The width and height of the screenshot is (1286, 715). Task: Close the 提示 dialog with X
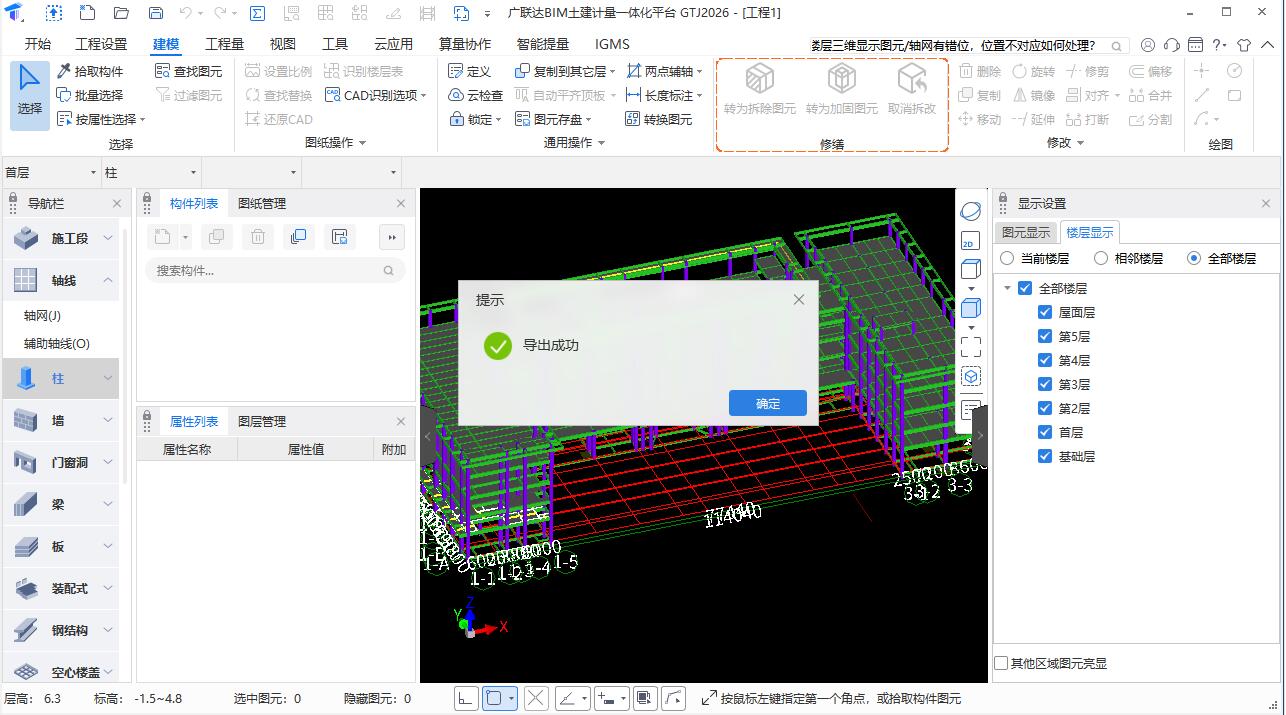pyautogui.click(x=798, y=299)
